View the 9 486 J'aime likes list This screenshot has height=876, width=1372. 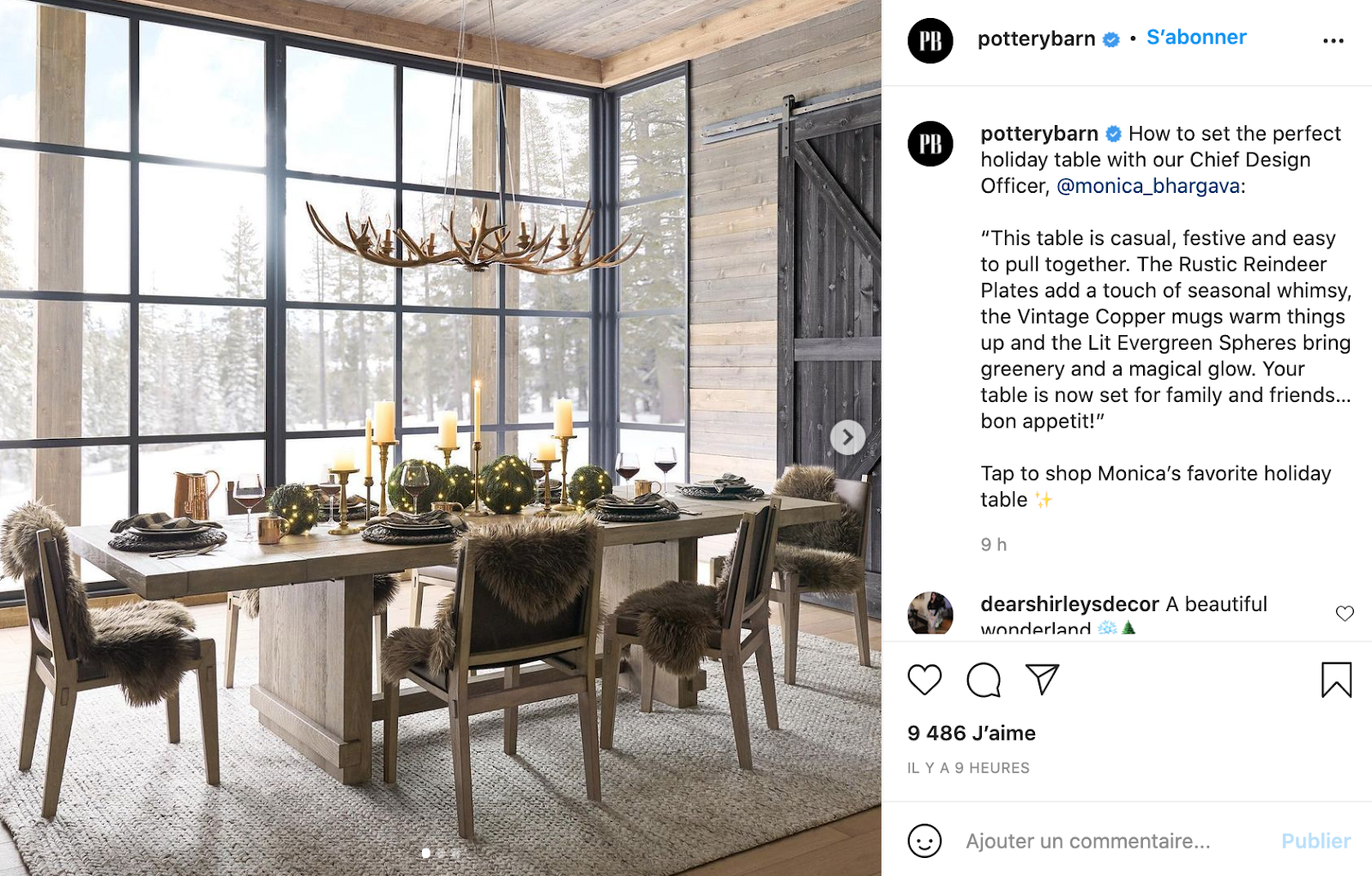[x=972, y=733]
